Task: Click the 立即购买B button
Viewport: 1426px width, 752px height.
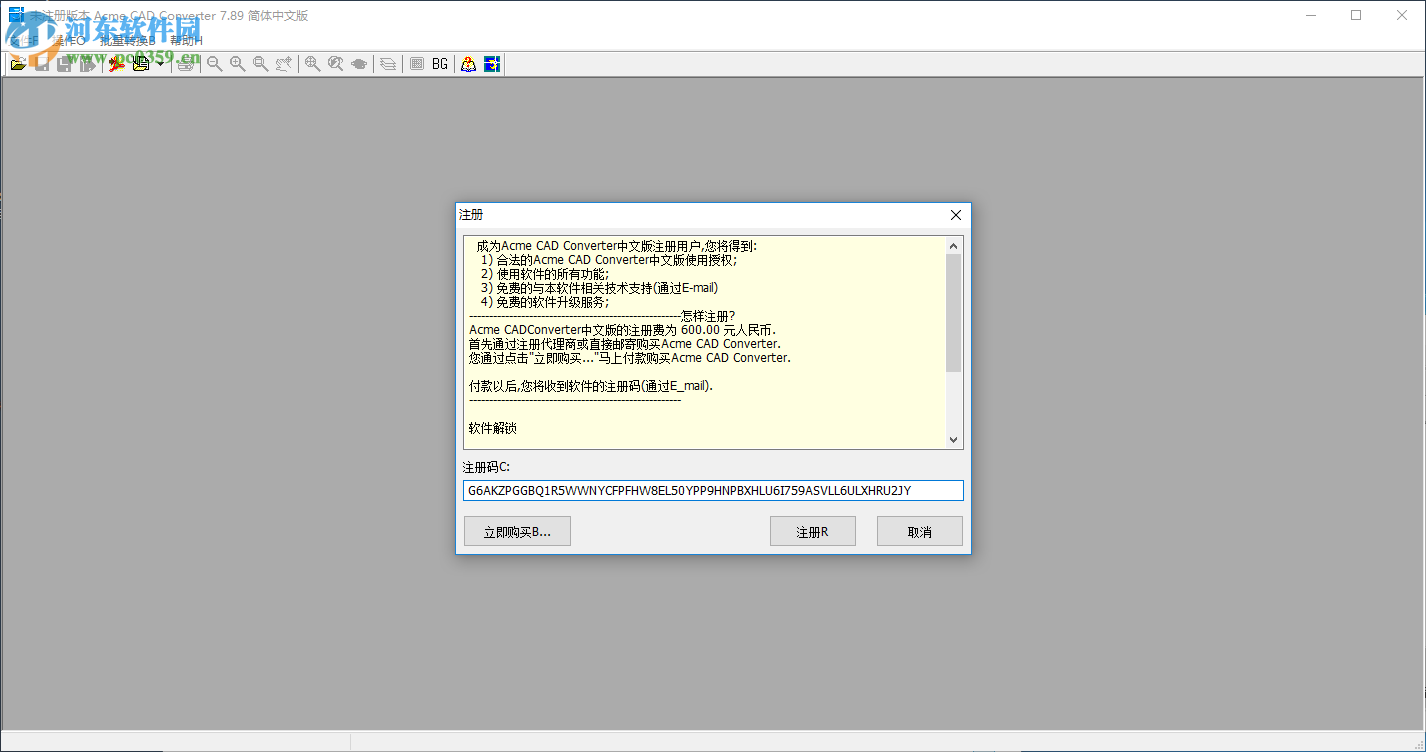Action: pos(517,530)
